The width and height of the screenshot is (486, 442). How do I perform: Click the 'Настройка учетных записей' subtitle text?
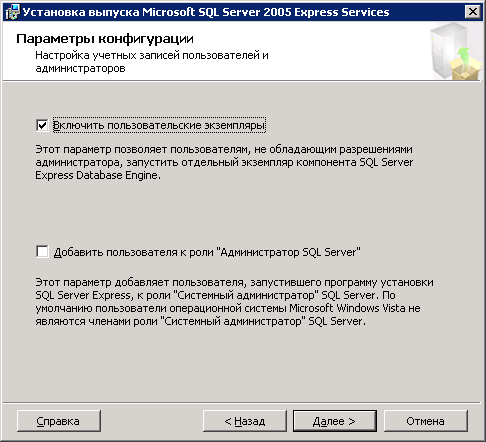(152, 62)
